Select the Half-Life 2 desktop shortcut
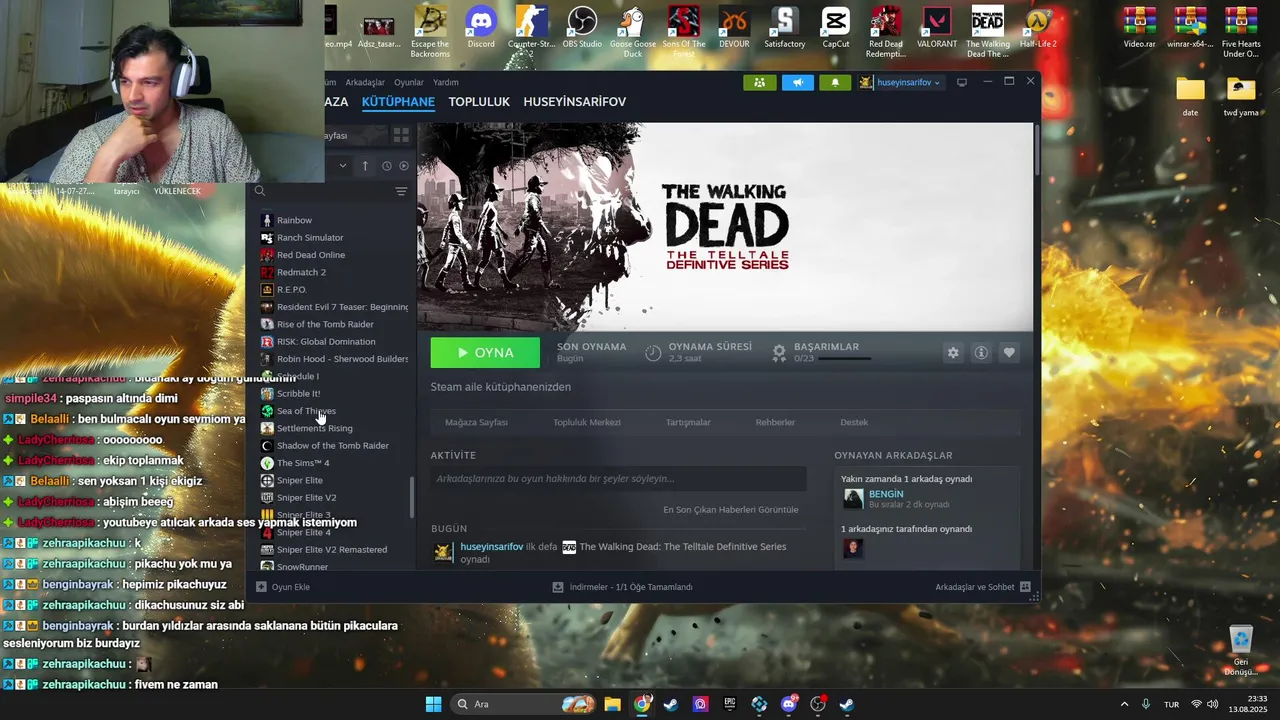The width and height of the screenshot is (1280, 720). (x=1038, y=28)
